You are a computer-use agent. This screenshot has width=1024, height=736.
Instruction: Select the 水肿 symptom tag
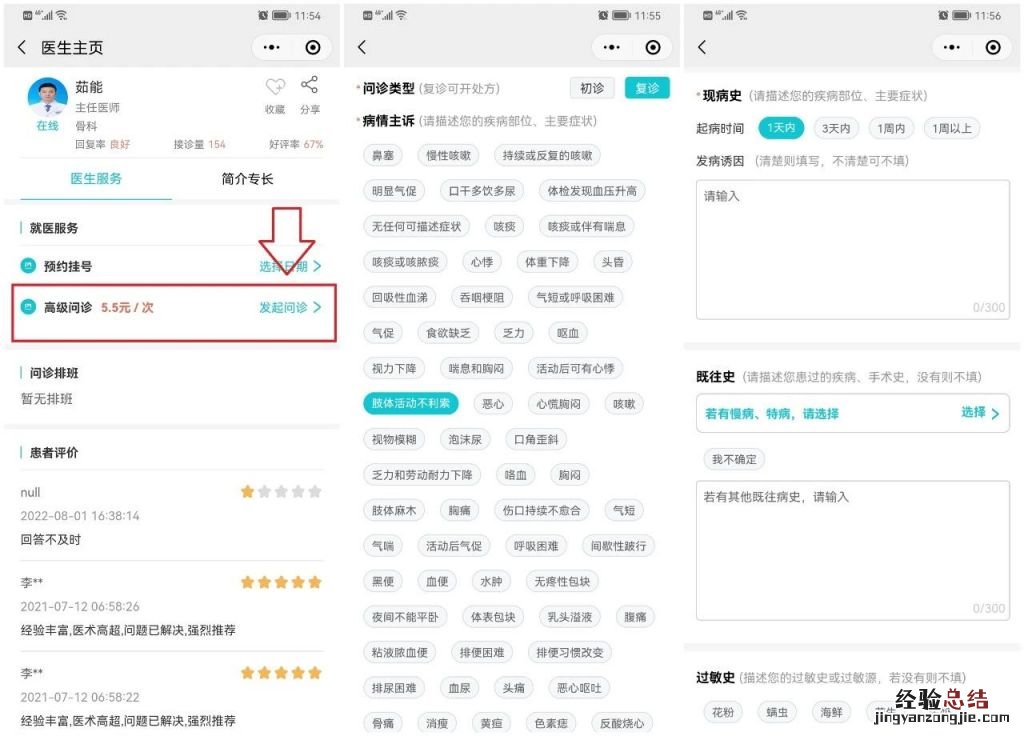point(491,581)
